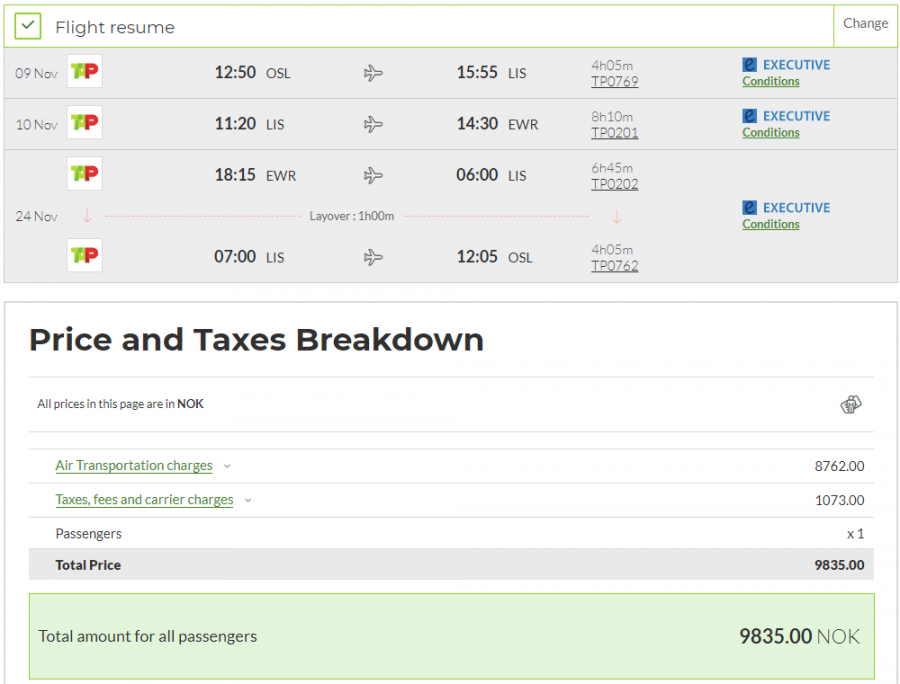Viewport: 900px width, 684px height.
Task: Click the Executive class icon on 09 Nov flight
Action: [749, 64]
